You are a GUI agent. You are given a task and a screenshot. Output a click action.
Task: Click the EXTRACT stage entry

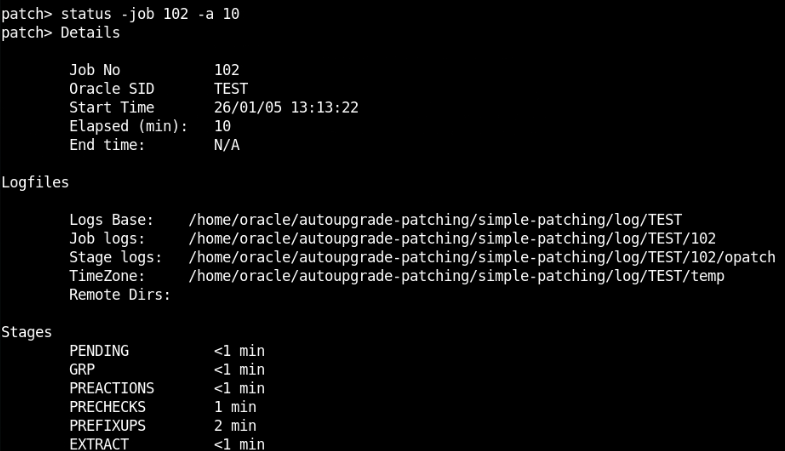[98, 444]
